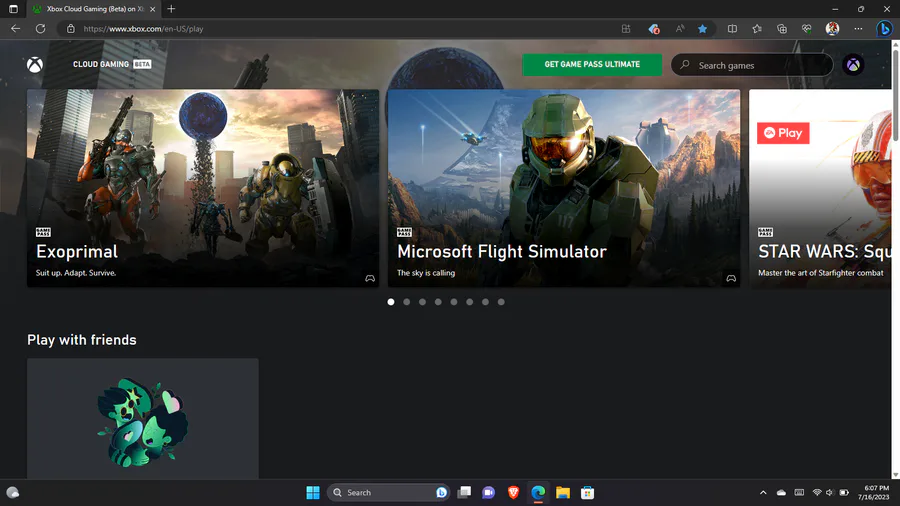The image size is (900, 506).
Task: Open the Cloud Gaming Beta link
Action: pos(112,64)
